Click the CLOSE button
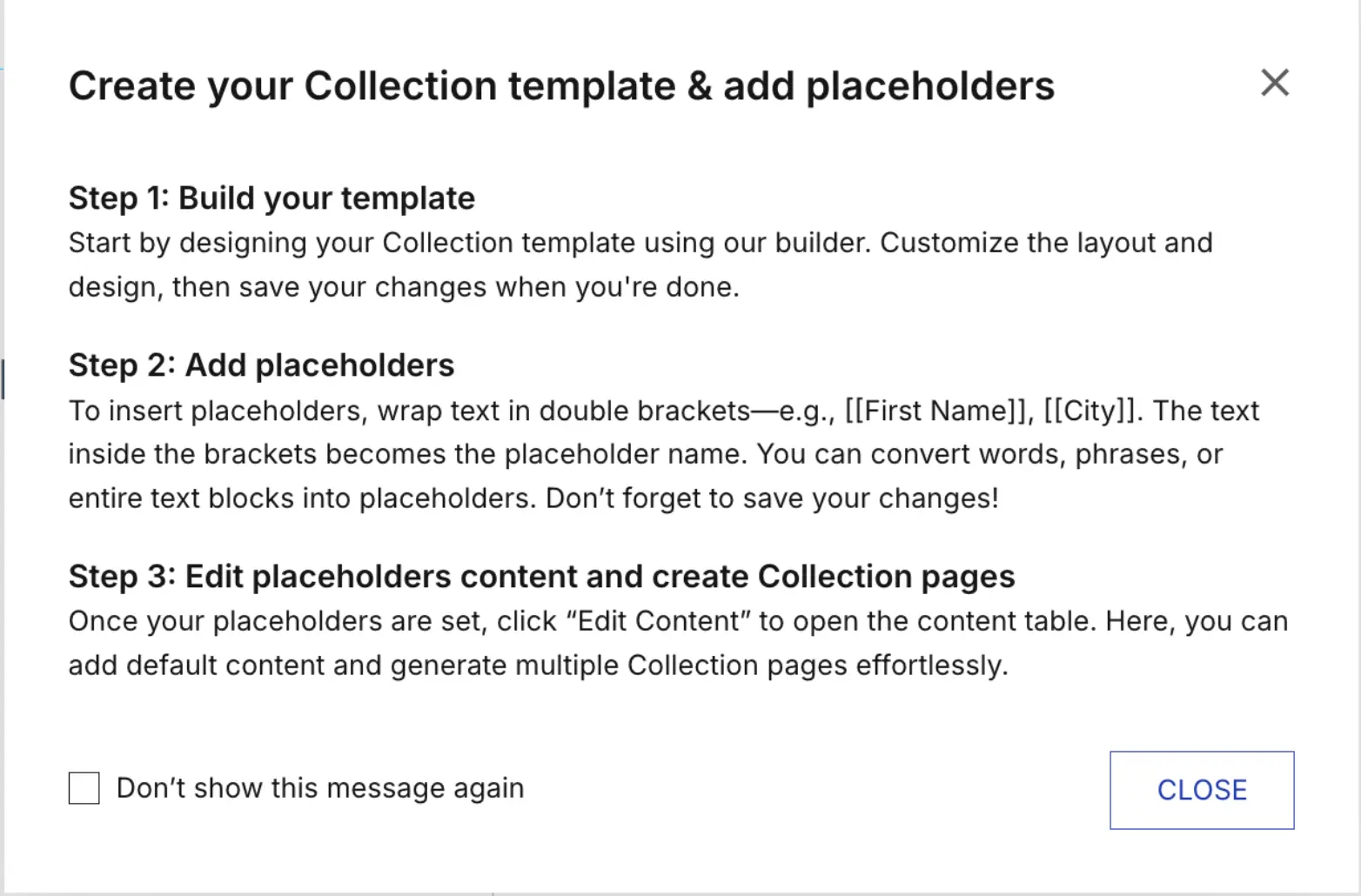Viewport: 1361px width, 896px height. (1202, 790)
